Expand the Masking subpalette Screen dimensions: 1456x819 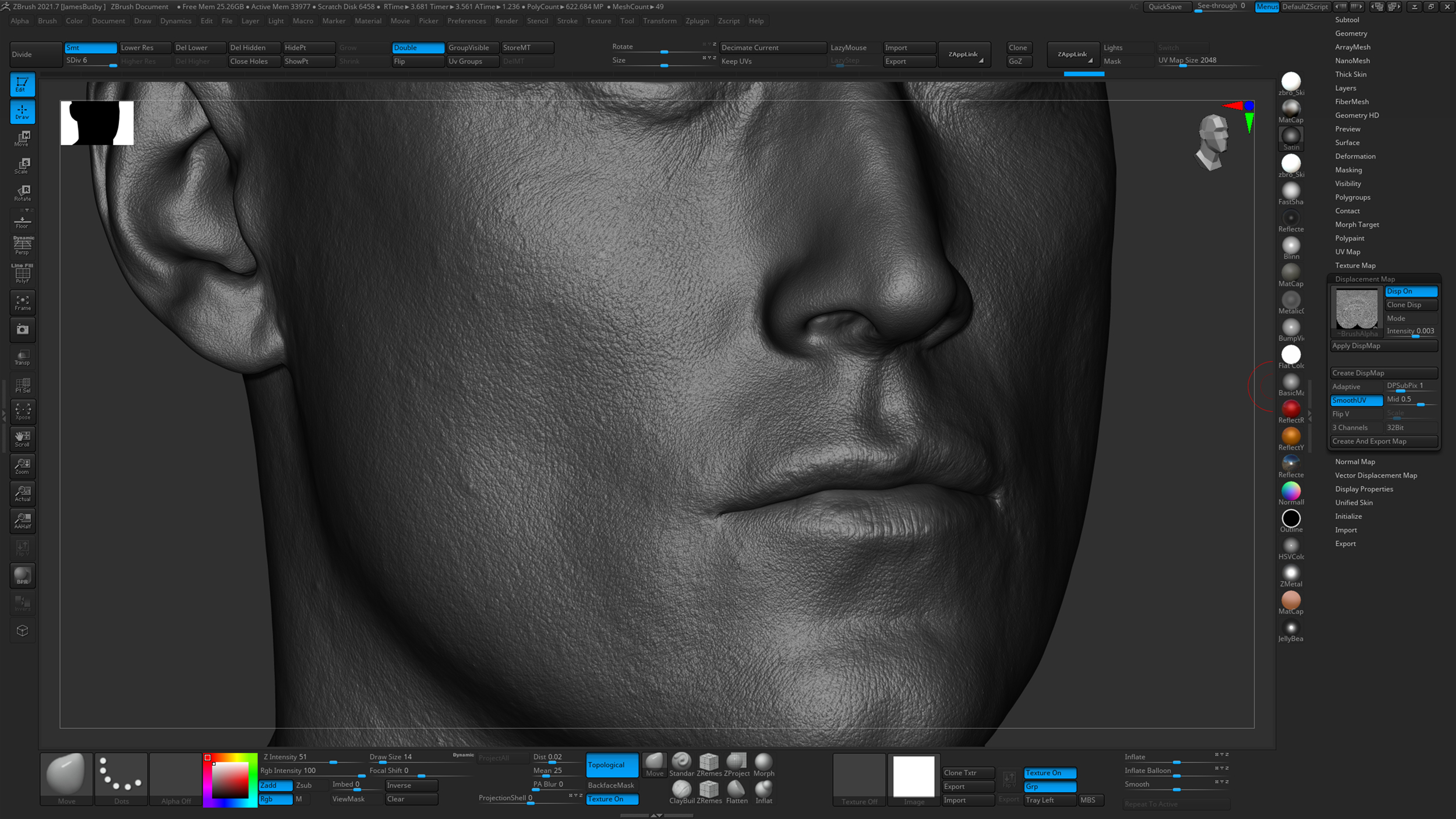coord(1348,170)
